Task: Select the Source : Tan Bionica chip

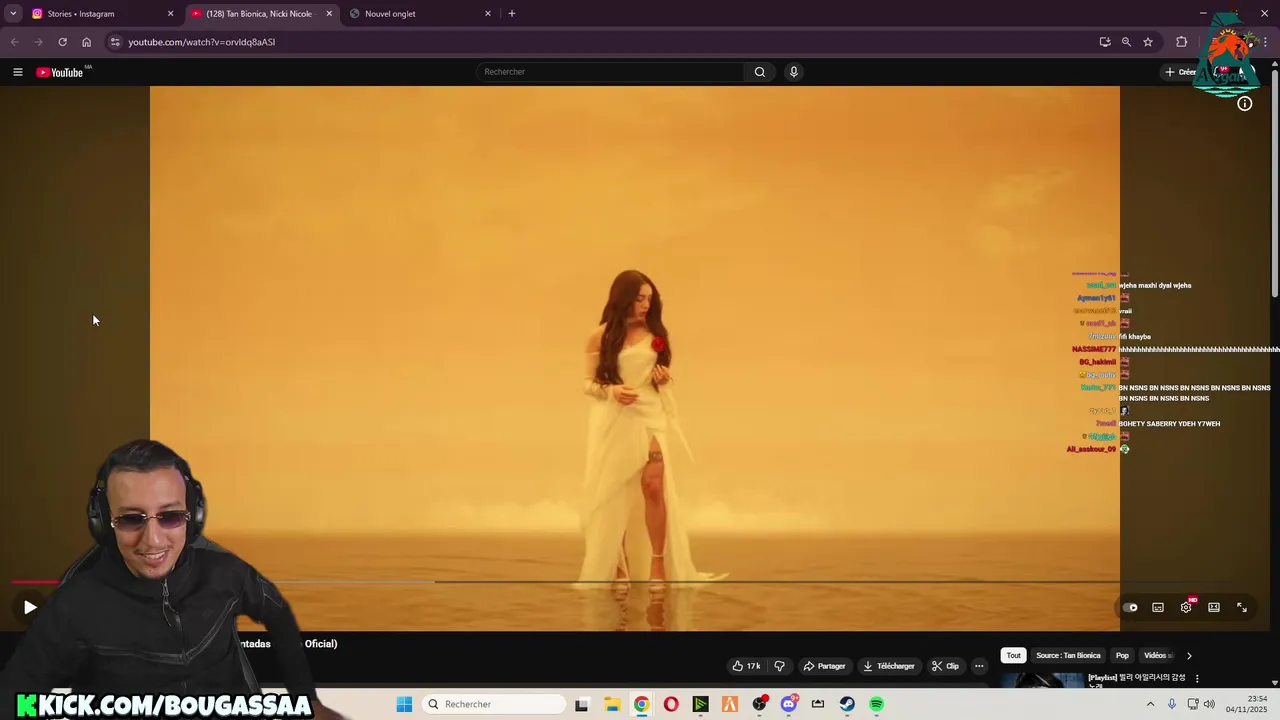Action: (1068, 656)
